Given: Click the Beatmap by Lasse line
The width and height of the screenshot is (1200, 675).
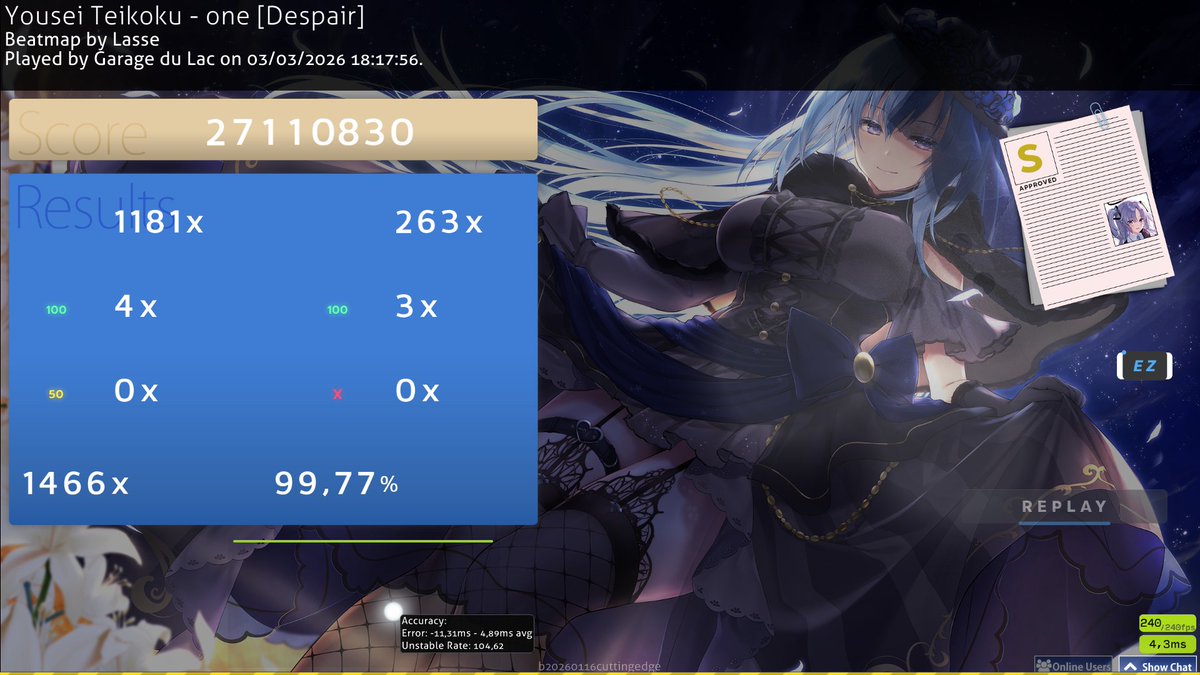Looking at the screenshot, I should 82,40.
